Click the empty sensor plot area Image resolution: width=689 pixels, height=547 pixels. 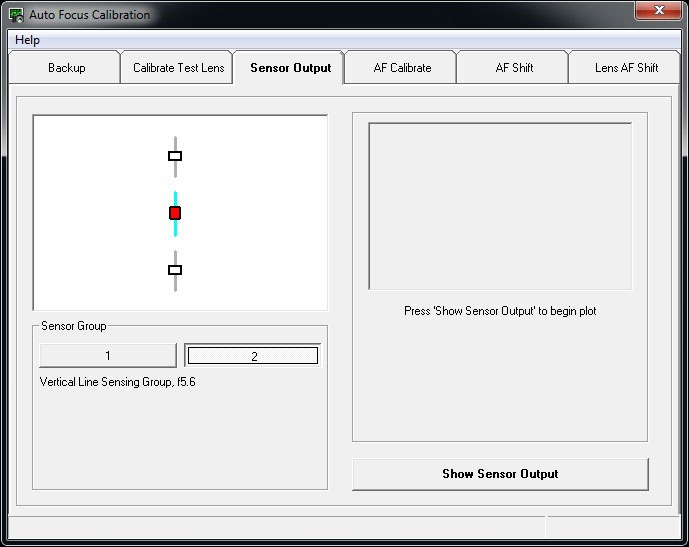point(500,206)
